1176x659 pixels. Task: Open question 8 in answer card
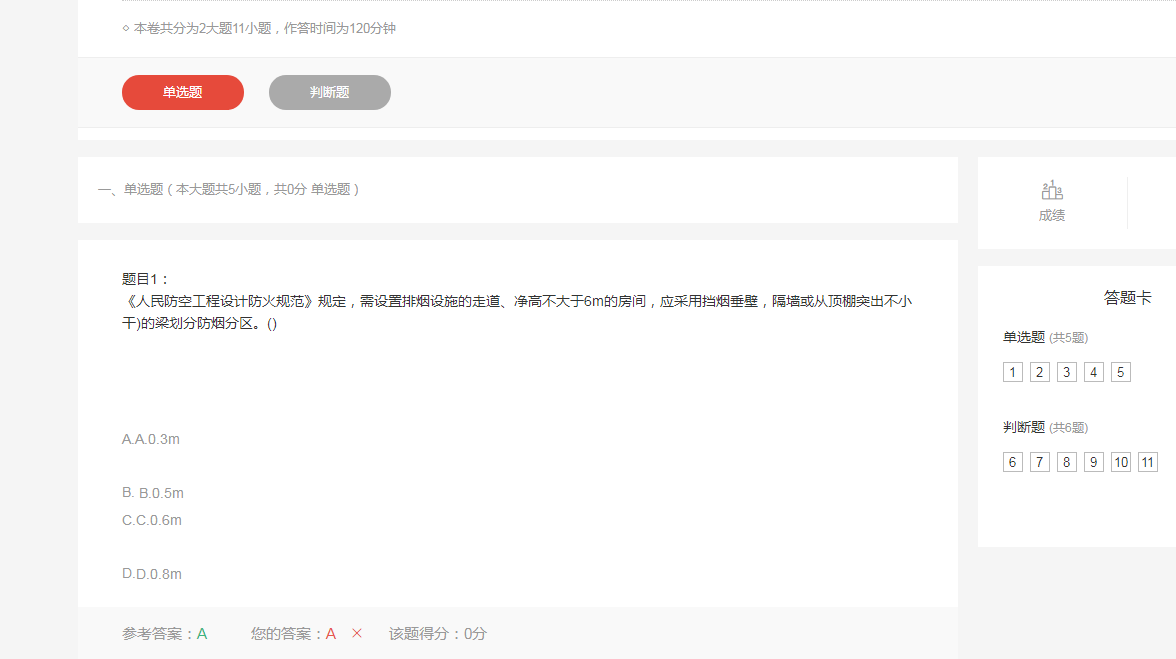tap(1067, 462)
